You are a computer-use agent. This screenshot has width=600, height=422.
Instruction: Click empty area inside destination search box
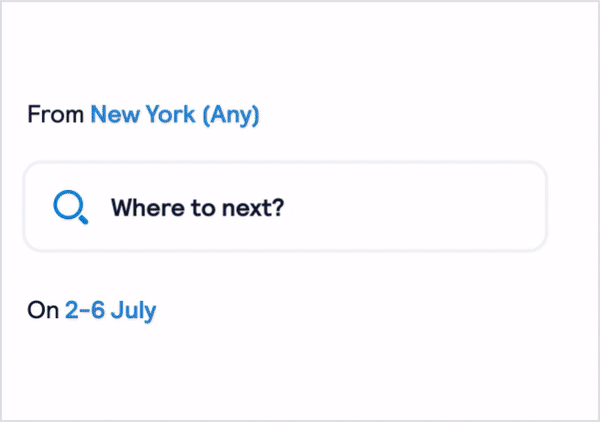click(x=413, y=207)
